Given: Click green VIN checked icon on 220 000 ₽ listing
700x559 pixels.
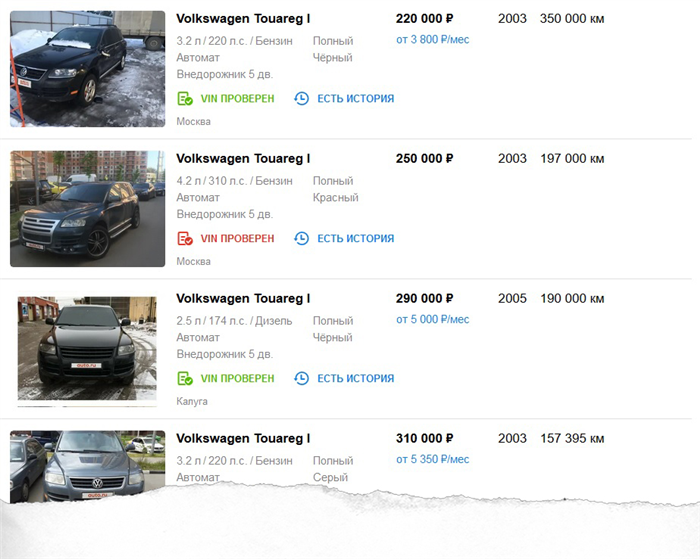Looking at the screenshot, I should click(185, 99).
